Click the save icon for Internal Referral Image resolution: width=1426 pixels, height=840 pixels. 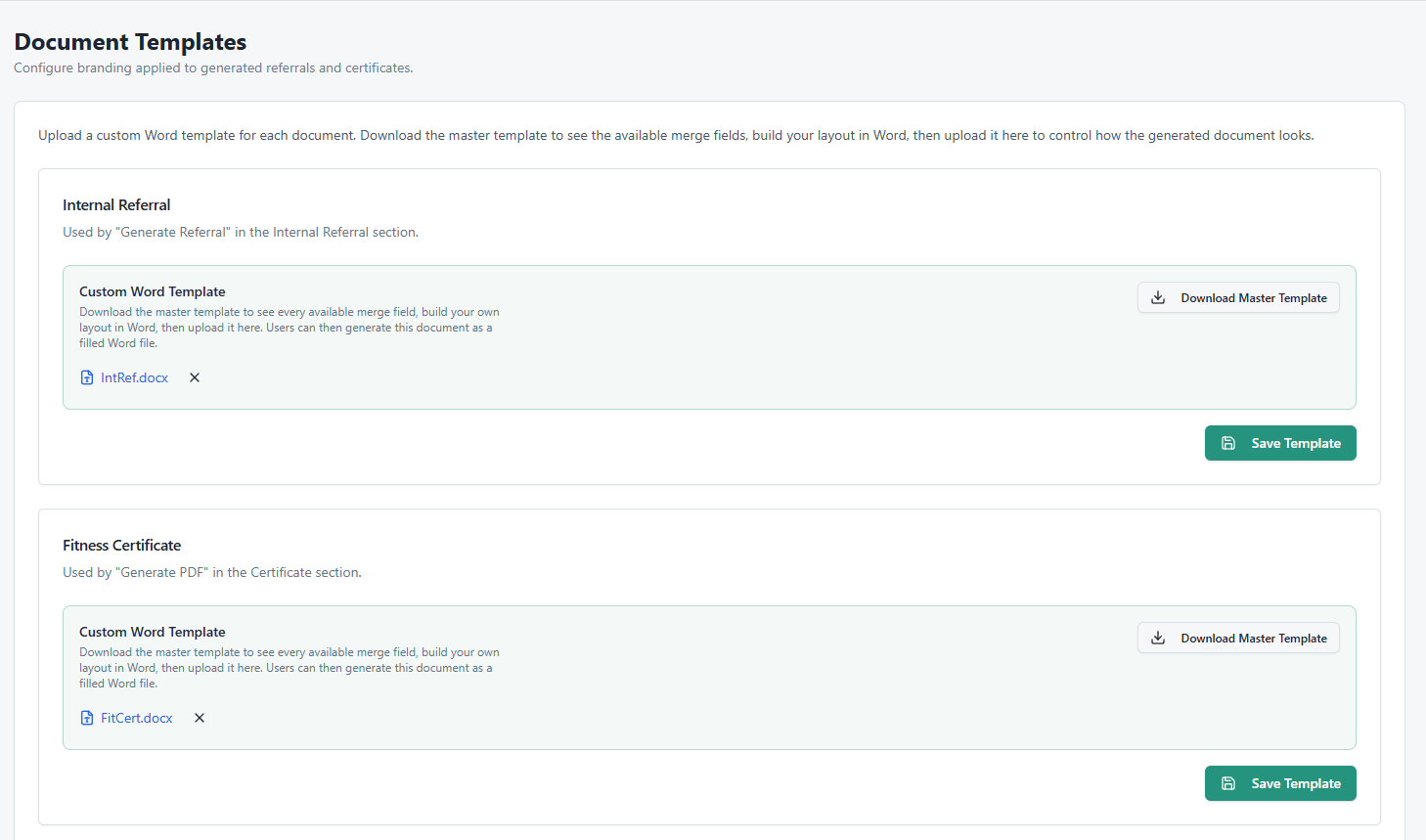tap(1228, 443)
